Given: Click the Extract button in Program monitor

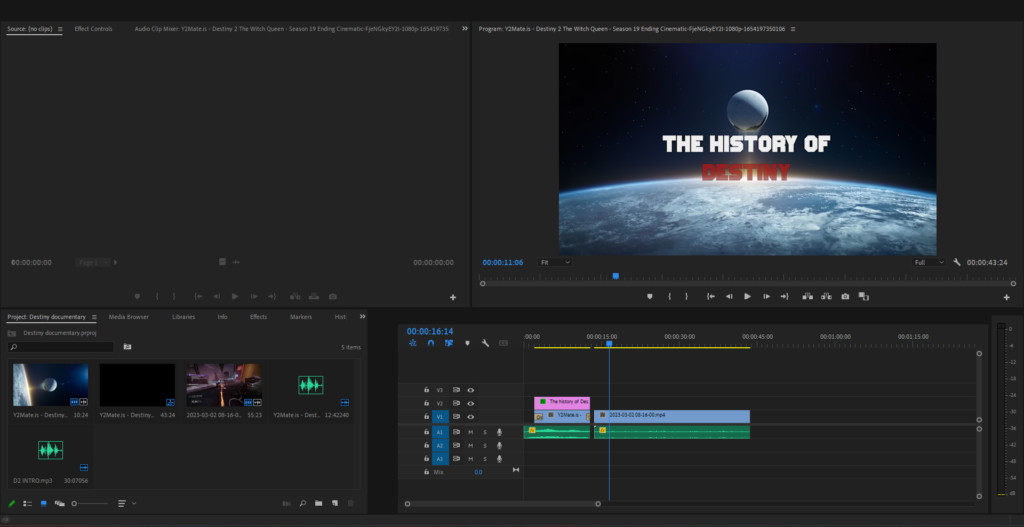Looking at the screenshot, I should (x=826, y=296).
